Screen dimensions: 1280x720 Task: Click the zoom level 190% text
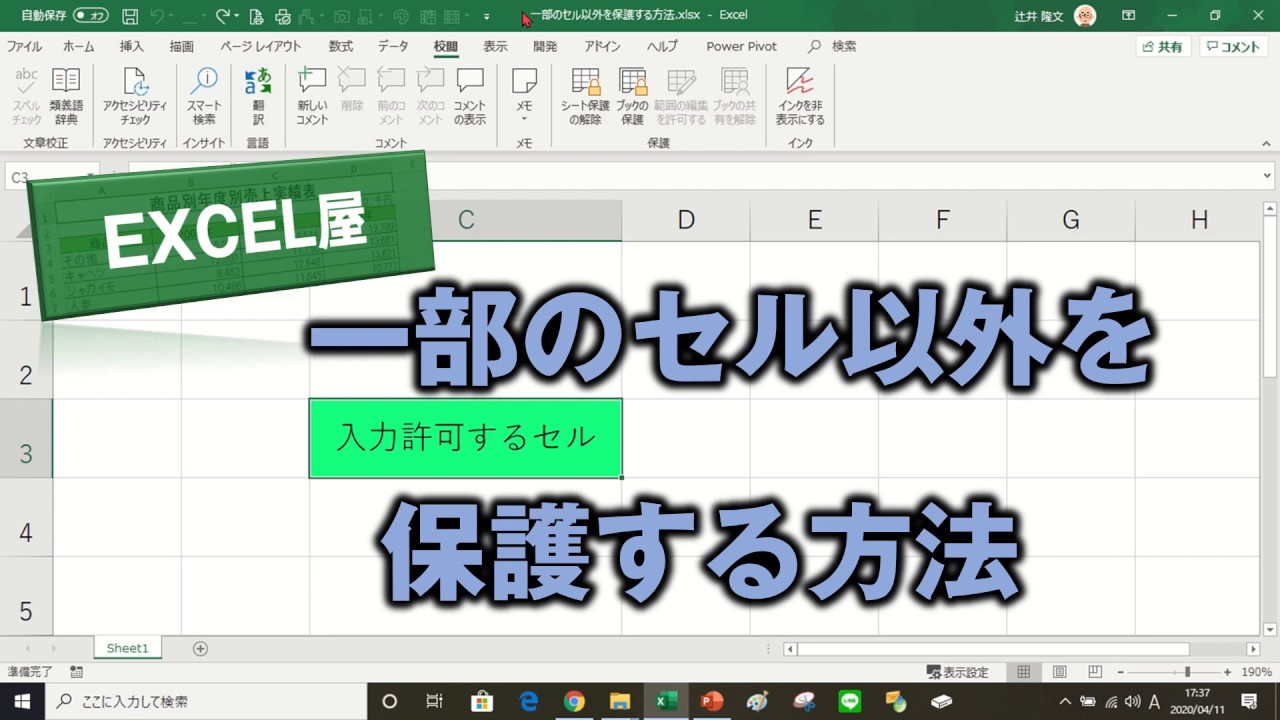1256,672
